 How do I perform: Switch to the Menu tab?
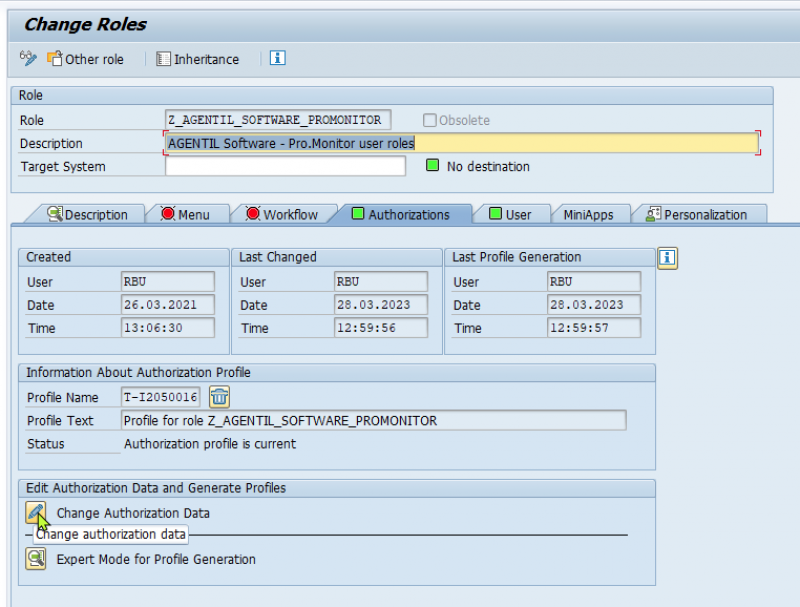185,214
